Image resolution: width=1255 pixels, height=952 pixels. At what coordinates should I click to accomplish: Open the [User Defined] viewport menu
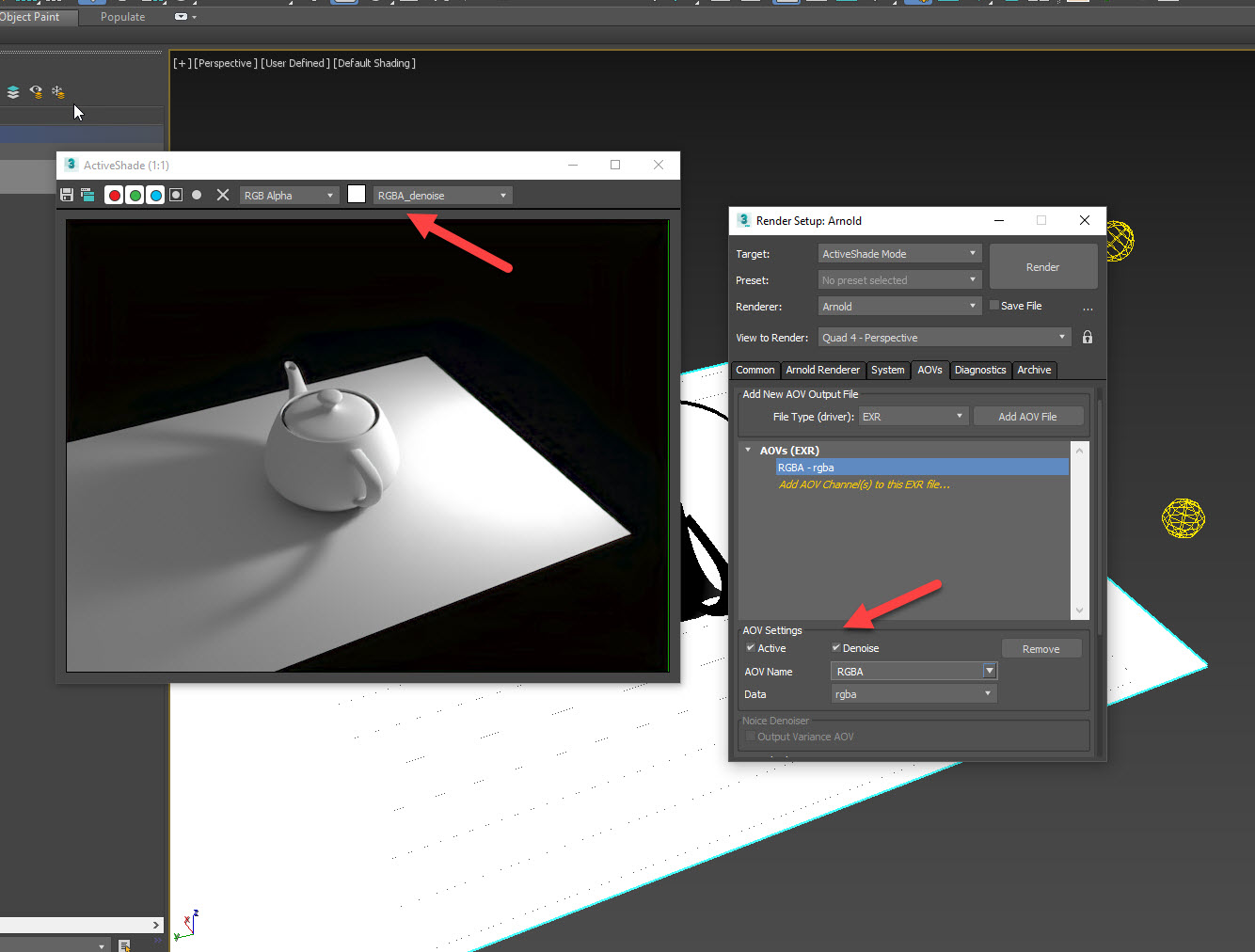tap(295, 63)
